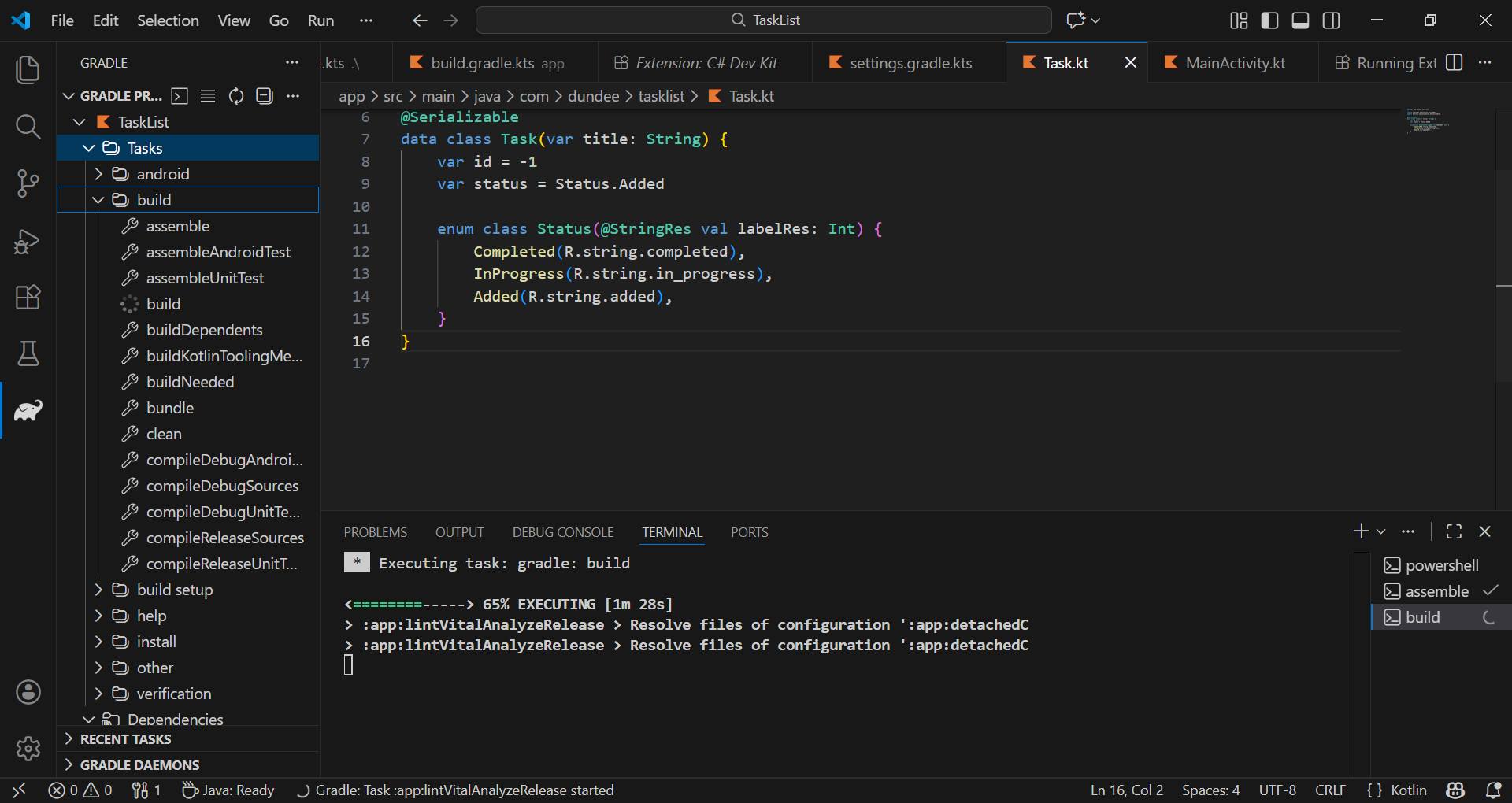
Task: Toggle primary side bar visibility
Action: tap(1269, 20)
